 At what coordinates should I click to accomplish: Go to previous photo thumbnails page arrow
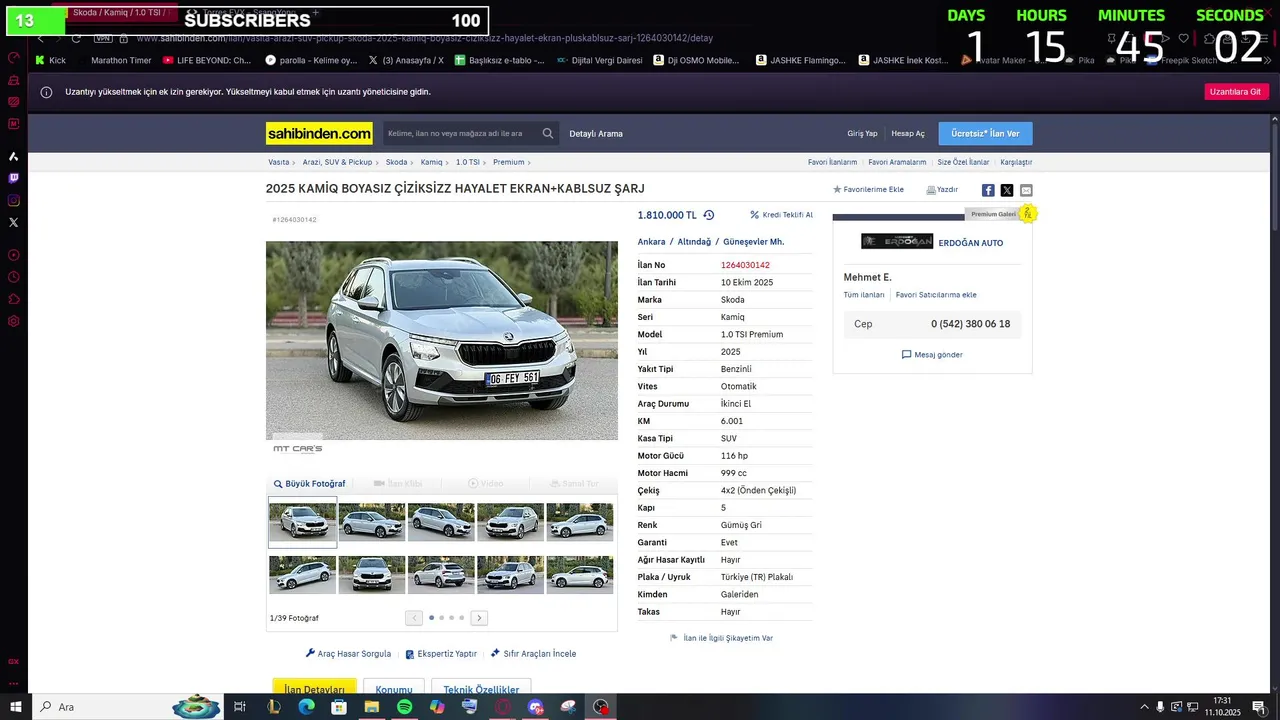click(x=414, y=618)
